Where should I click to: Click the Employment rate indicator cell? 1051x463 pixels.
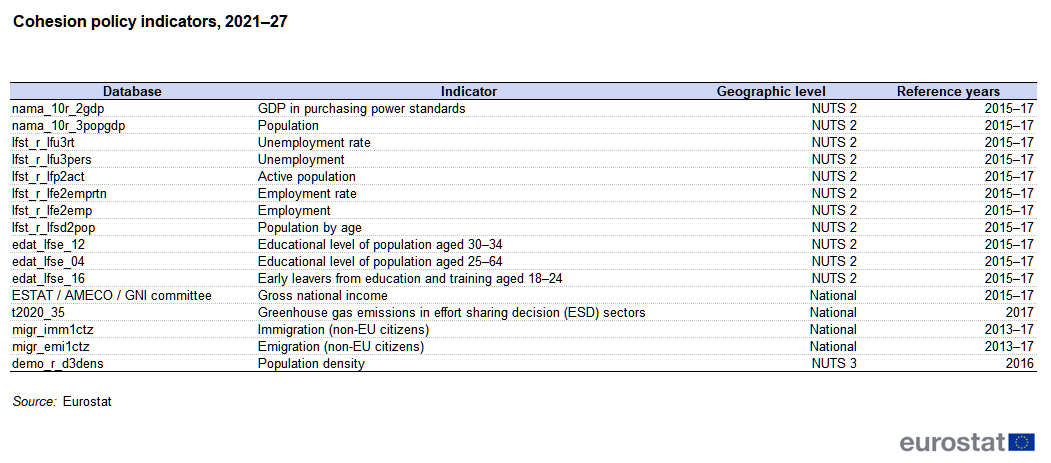point(307,194)
